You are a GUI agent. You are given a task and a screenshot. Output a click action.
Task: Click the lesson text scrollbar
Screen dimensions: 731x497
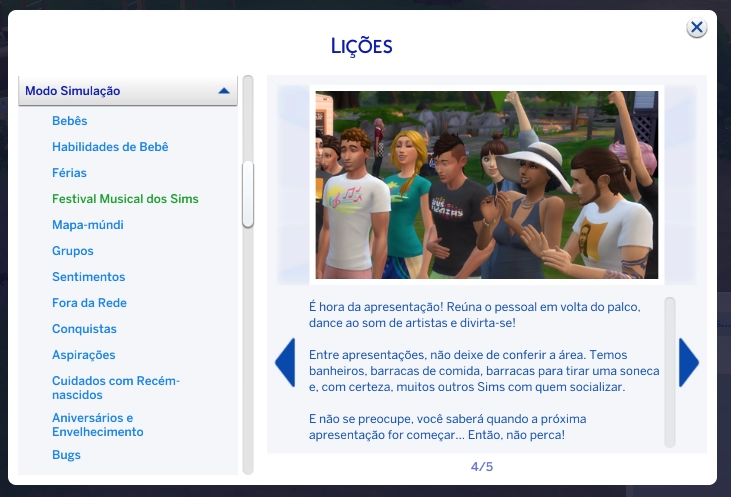click(669, 372)
